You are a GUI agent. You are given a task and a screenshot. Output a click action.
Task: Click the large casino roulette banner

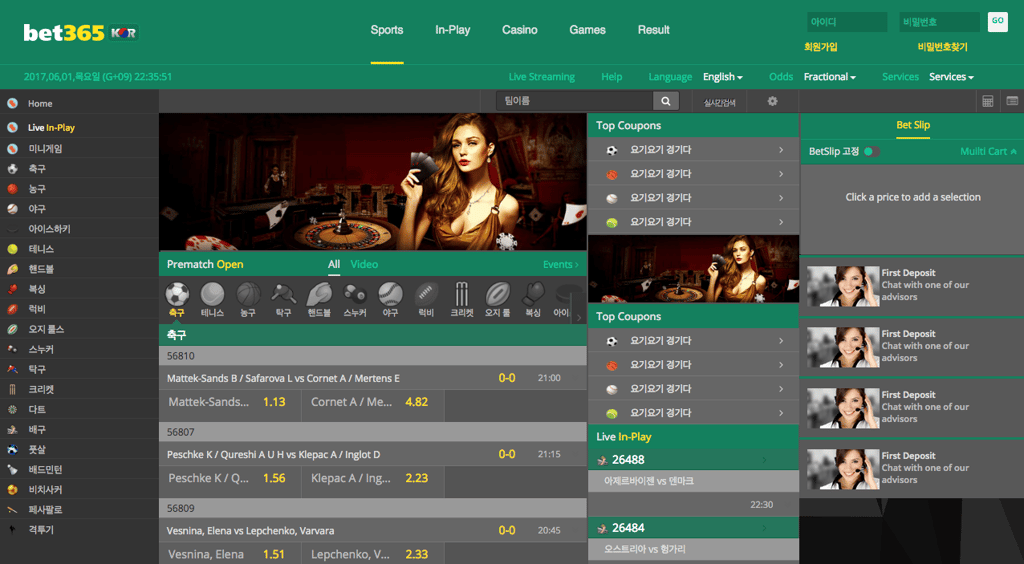point(372,181)
